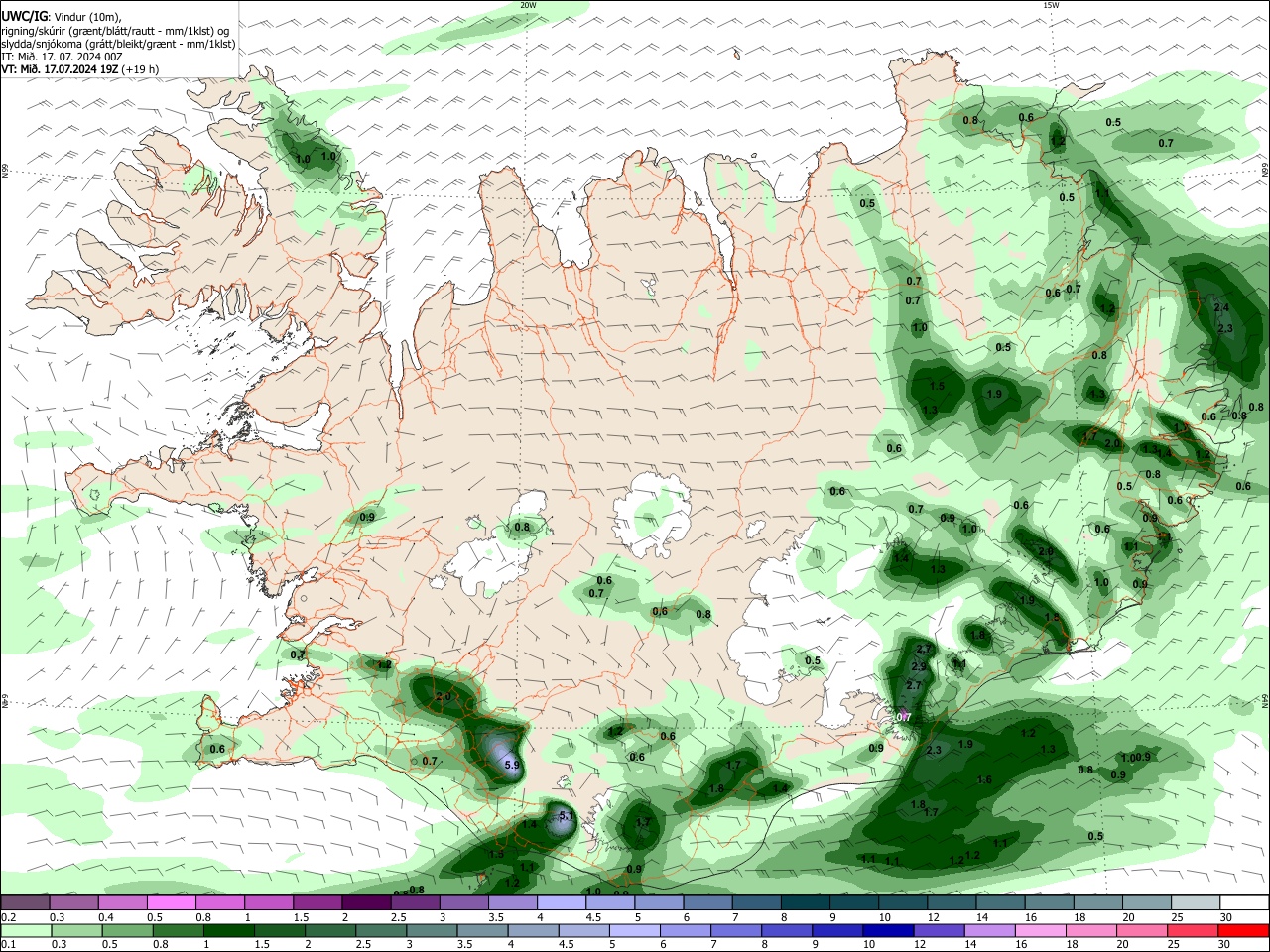This screenshot has height=952, width=1270.
Task: Click the 'UWC/IG: Vindur (10m)' title text
Action: pos(61,17)
